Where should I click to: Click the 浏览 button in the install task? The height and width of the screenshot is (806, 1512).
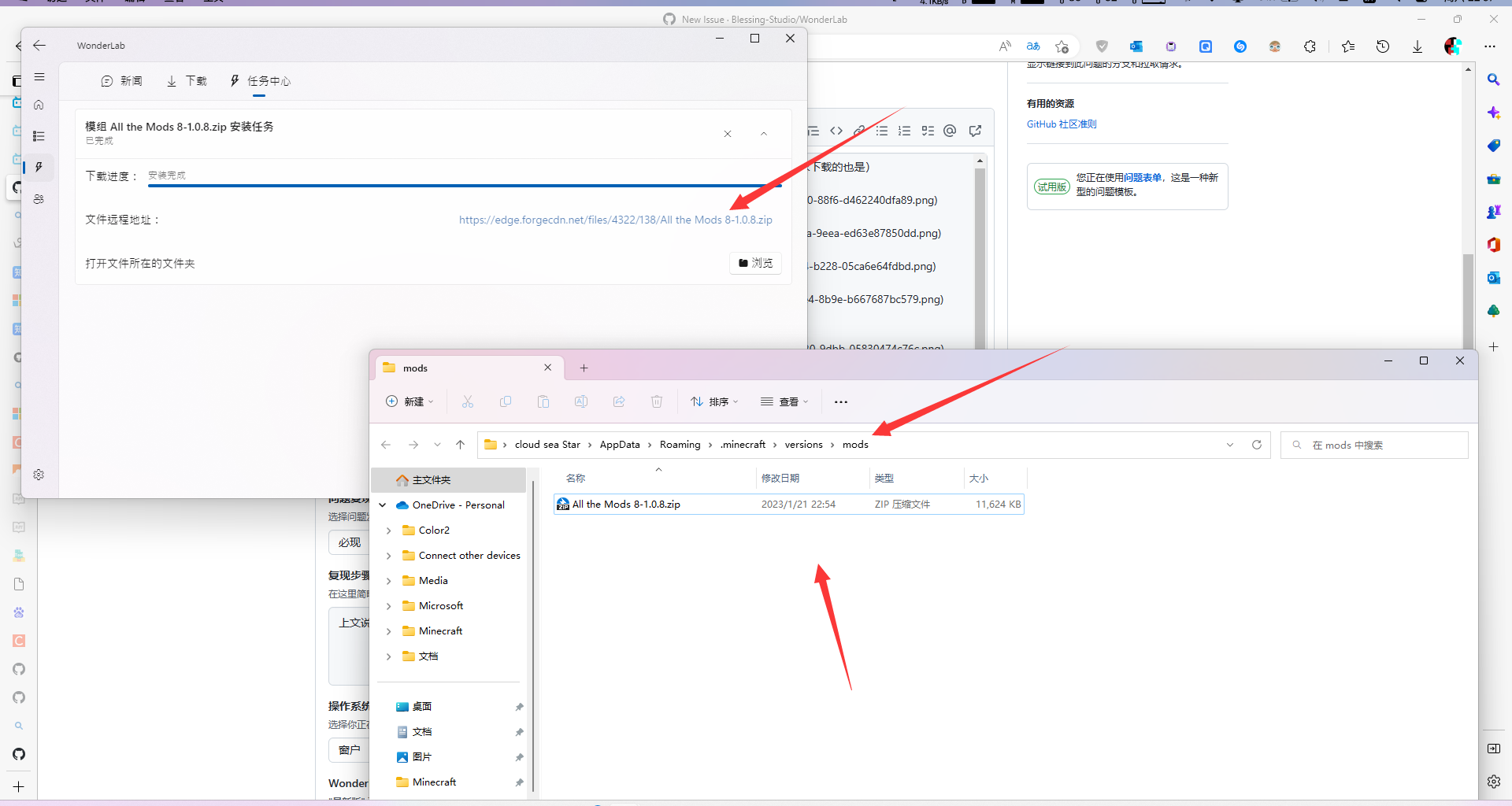(754, 262)
